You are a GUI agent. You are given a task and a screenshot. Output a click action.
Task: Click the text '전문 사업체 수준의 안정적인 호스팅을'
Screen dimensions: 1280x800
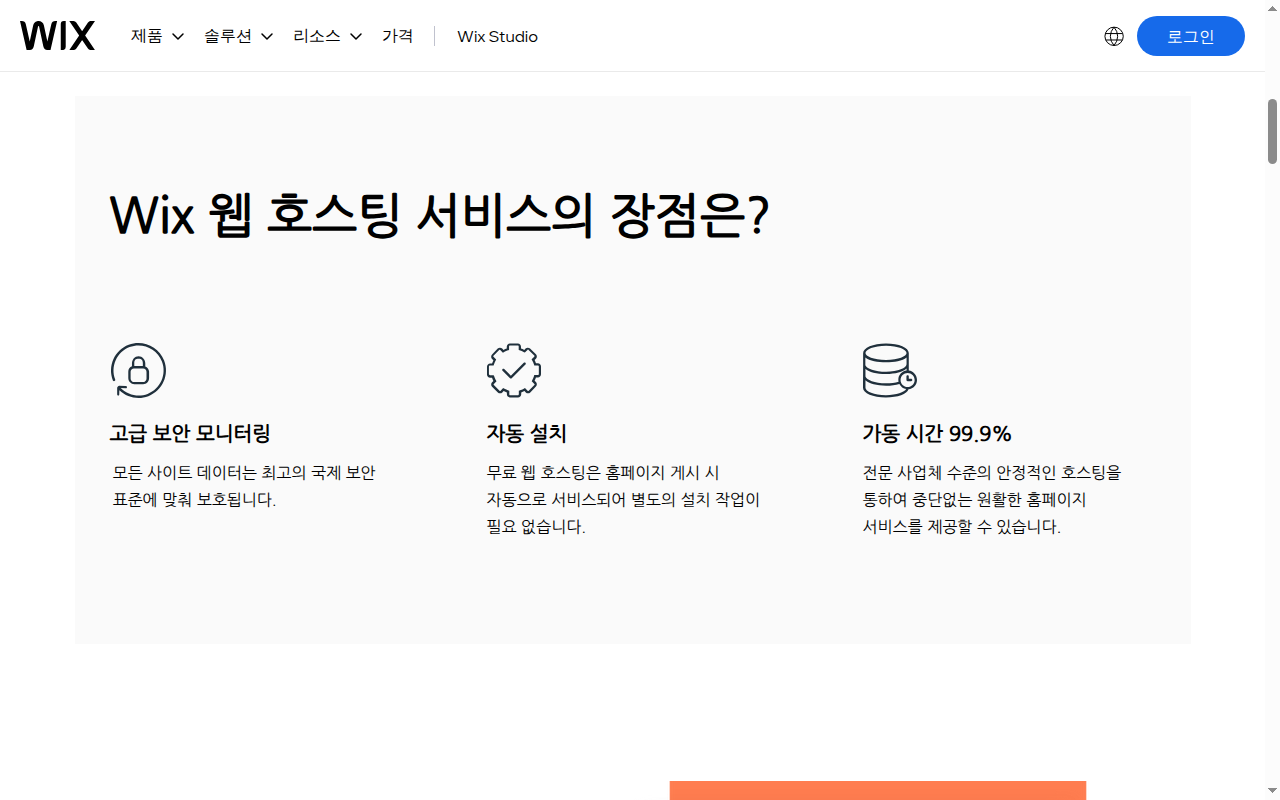click(992, 472)
